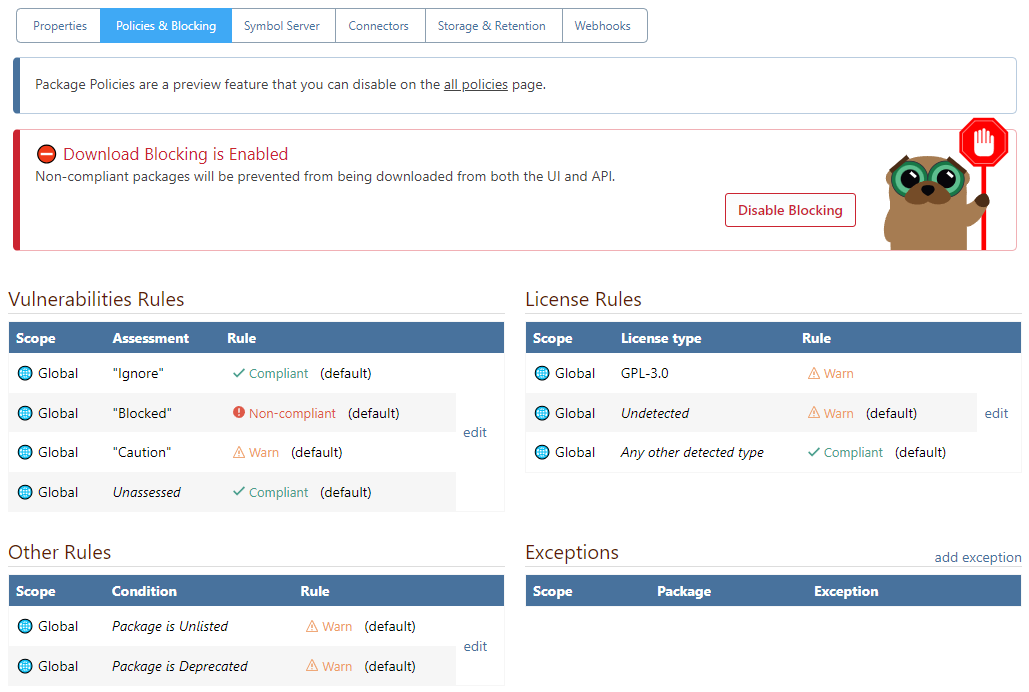This screenshot has height=692, width=1029.
Task: Switch to the Symbol Server tab
Action: pyautogui.click(x=283, y=26)
